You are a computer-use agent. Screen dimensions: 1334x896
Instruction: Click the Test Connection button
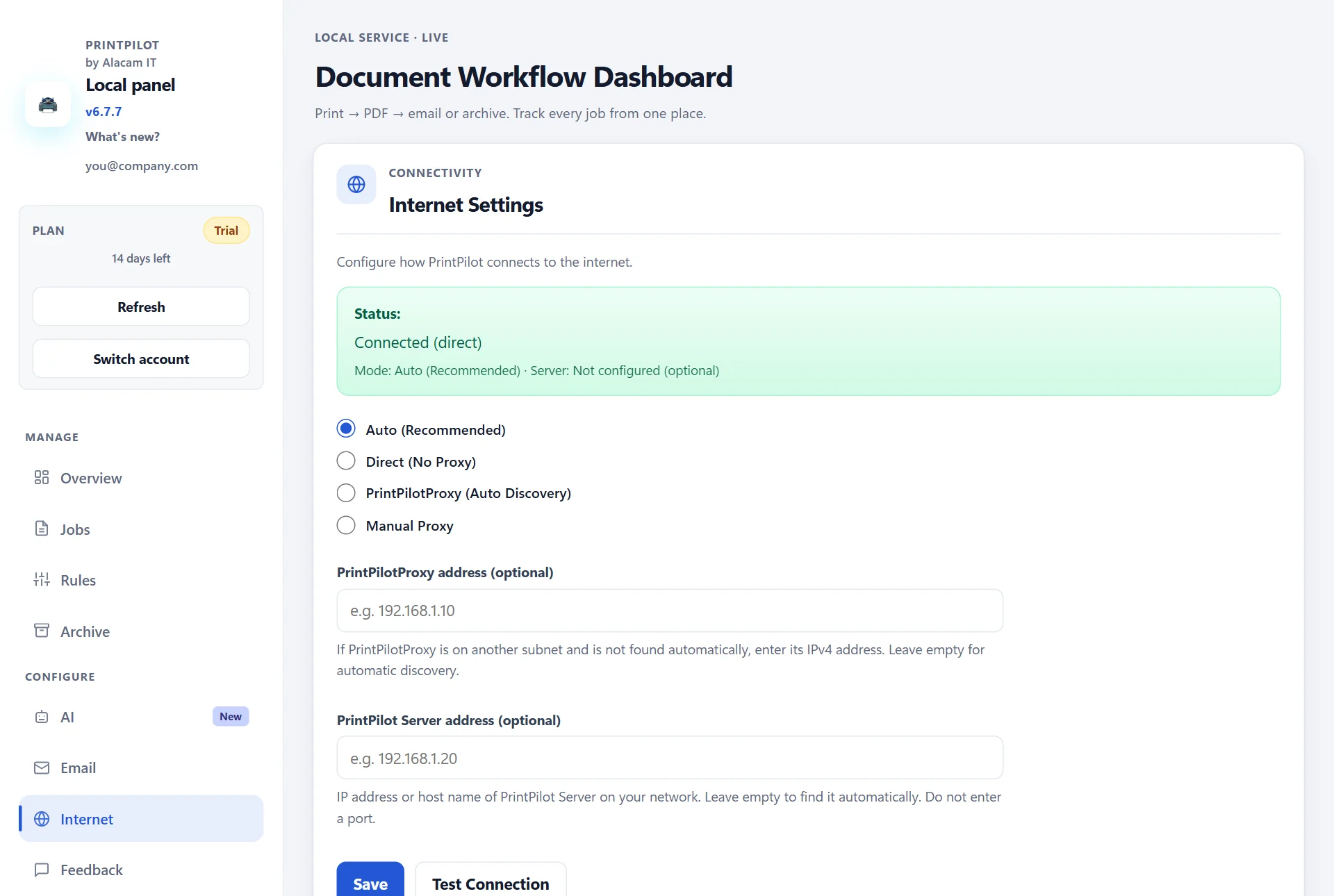[x=491, y=881]
